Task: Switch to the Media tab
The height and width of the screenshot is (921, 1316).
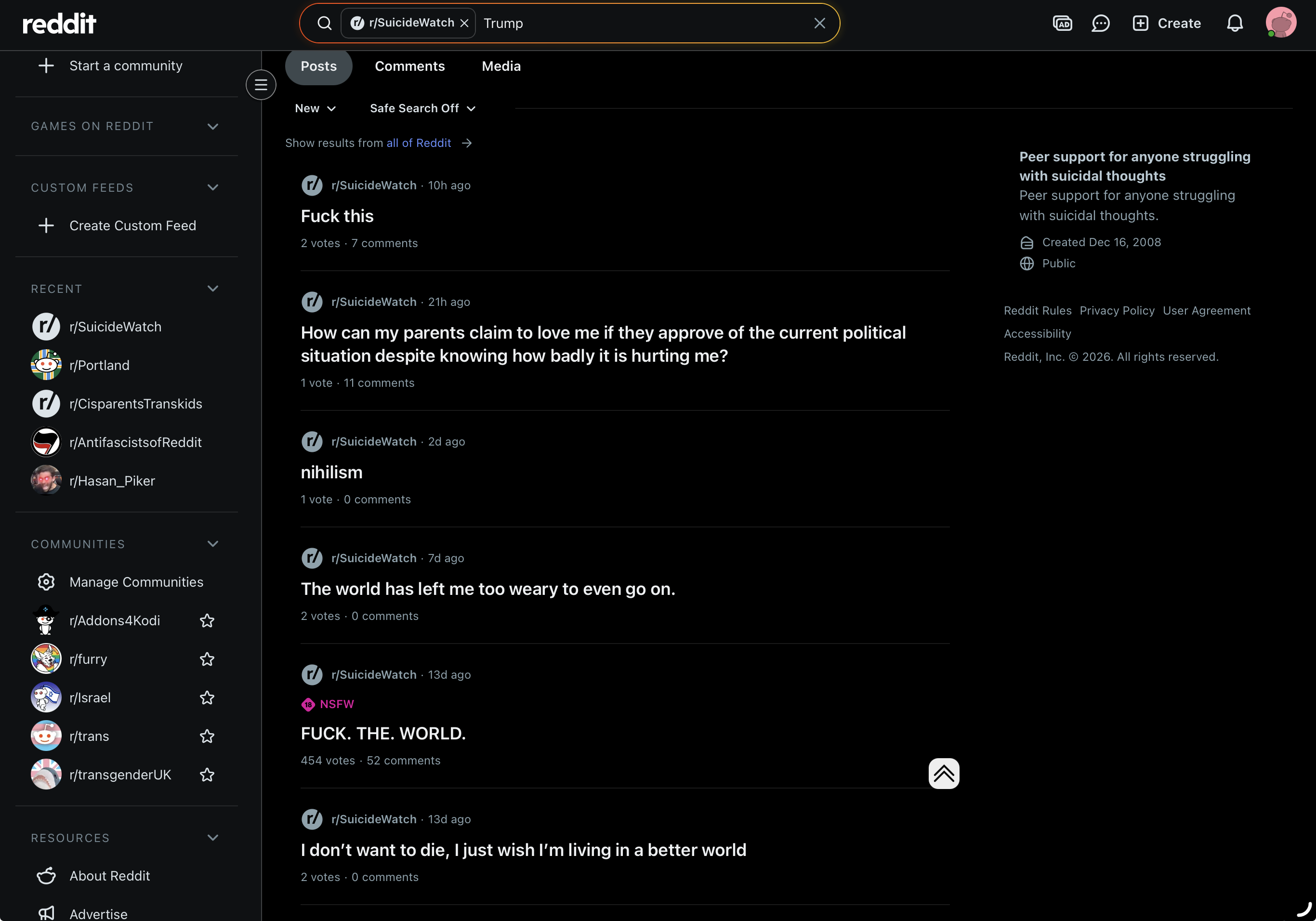Action: click(x=501, y=66)
